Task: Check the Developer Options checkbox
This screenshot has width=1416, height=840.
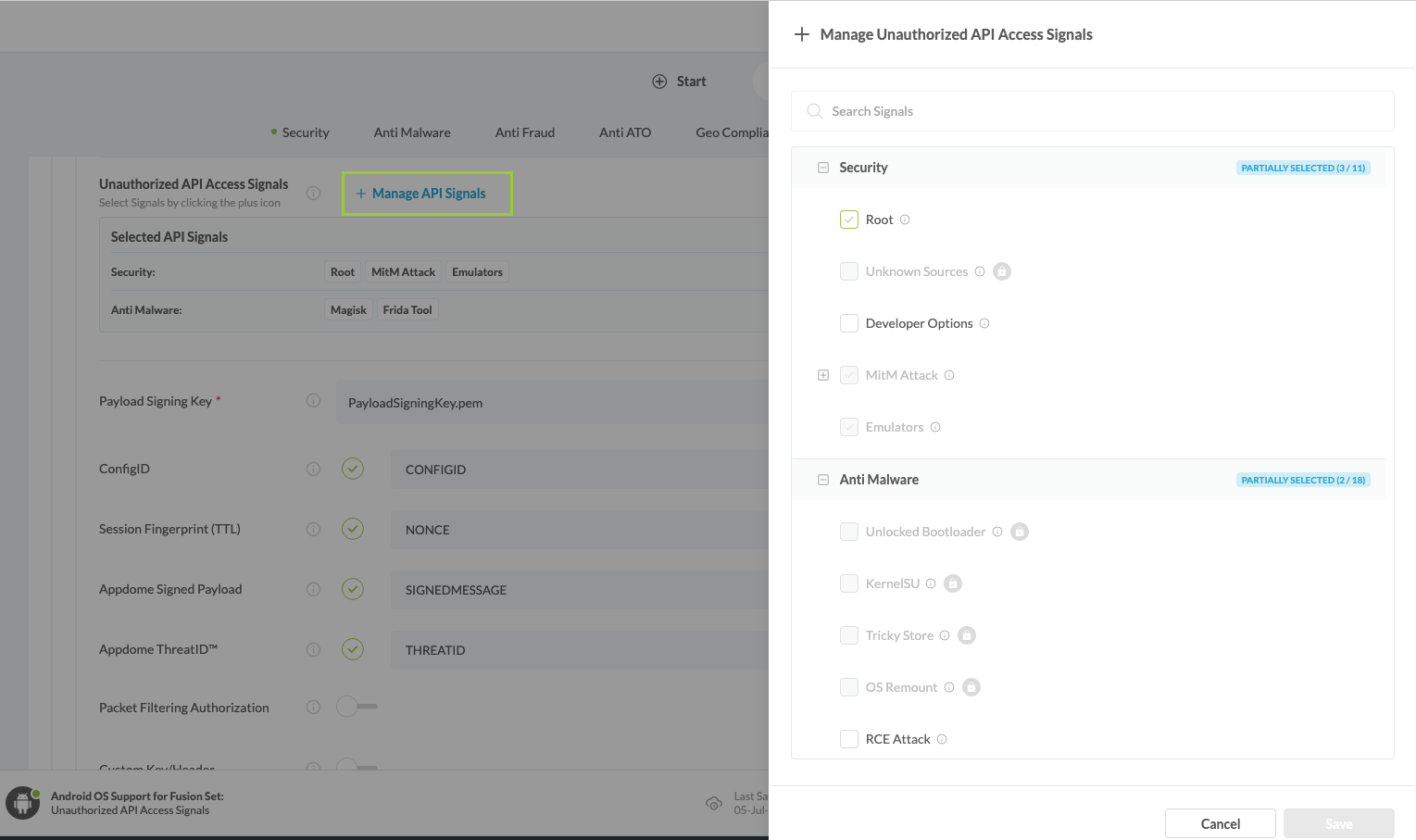Action: [x=849, y=323]
